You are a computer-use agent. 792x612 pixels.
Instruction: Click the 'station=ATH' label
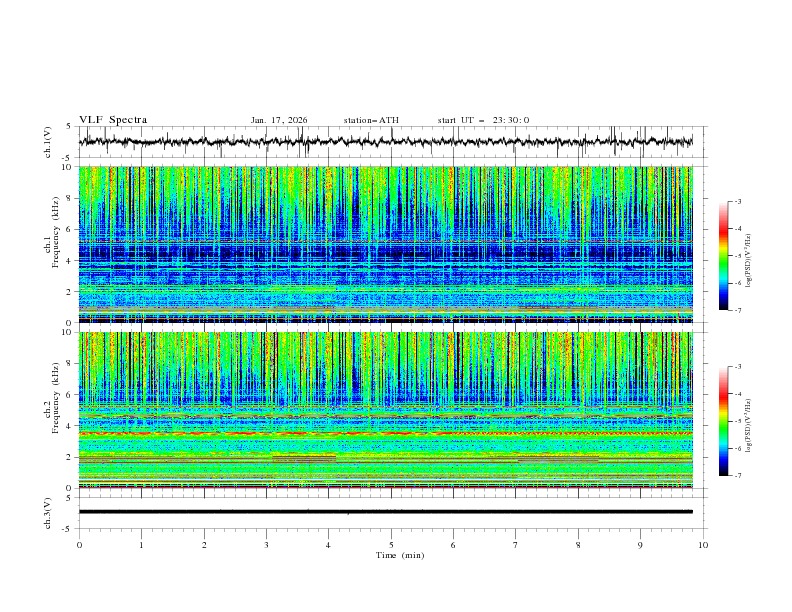click(x=371, y=120)
